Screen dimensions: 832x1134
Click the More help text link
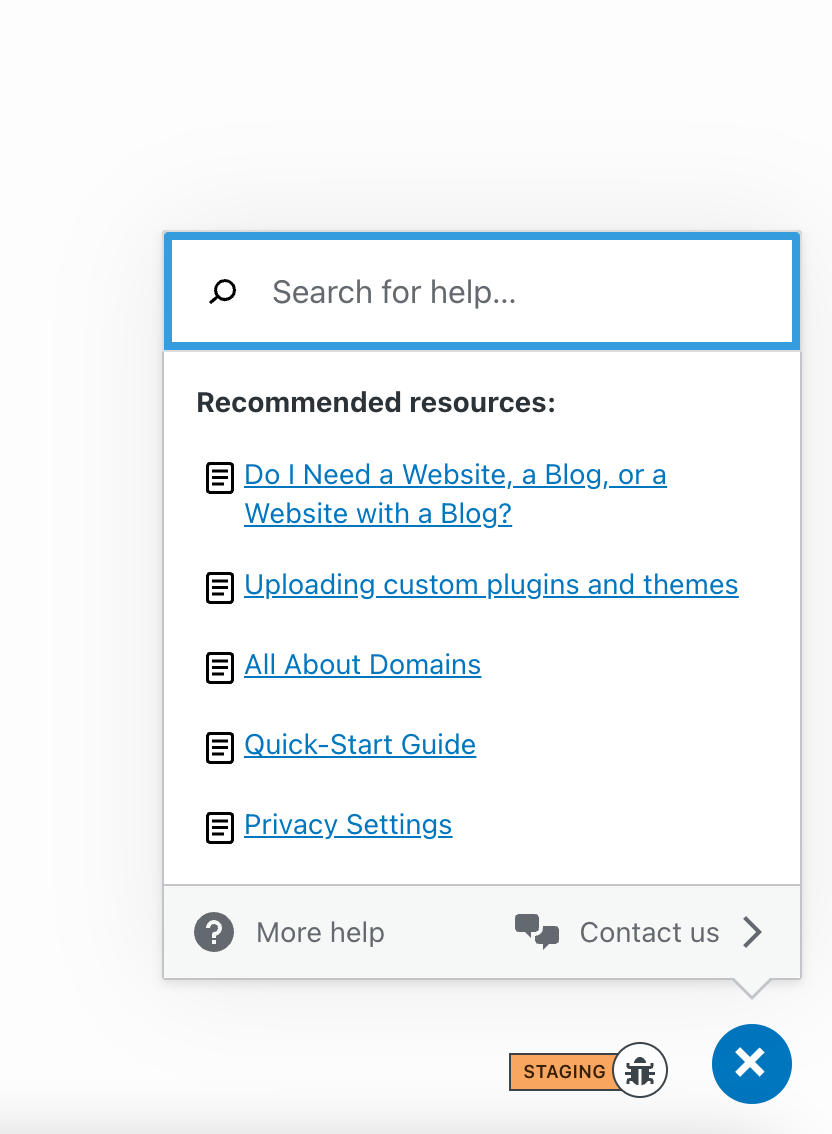point(320,933)
